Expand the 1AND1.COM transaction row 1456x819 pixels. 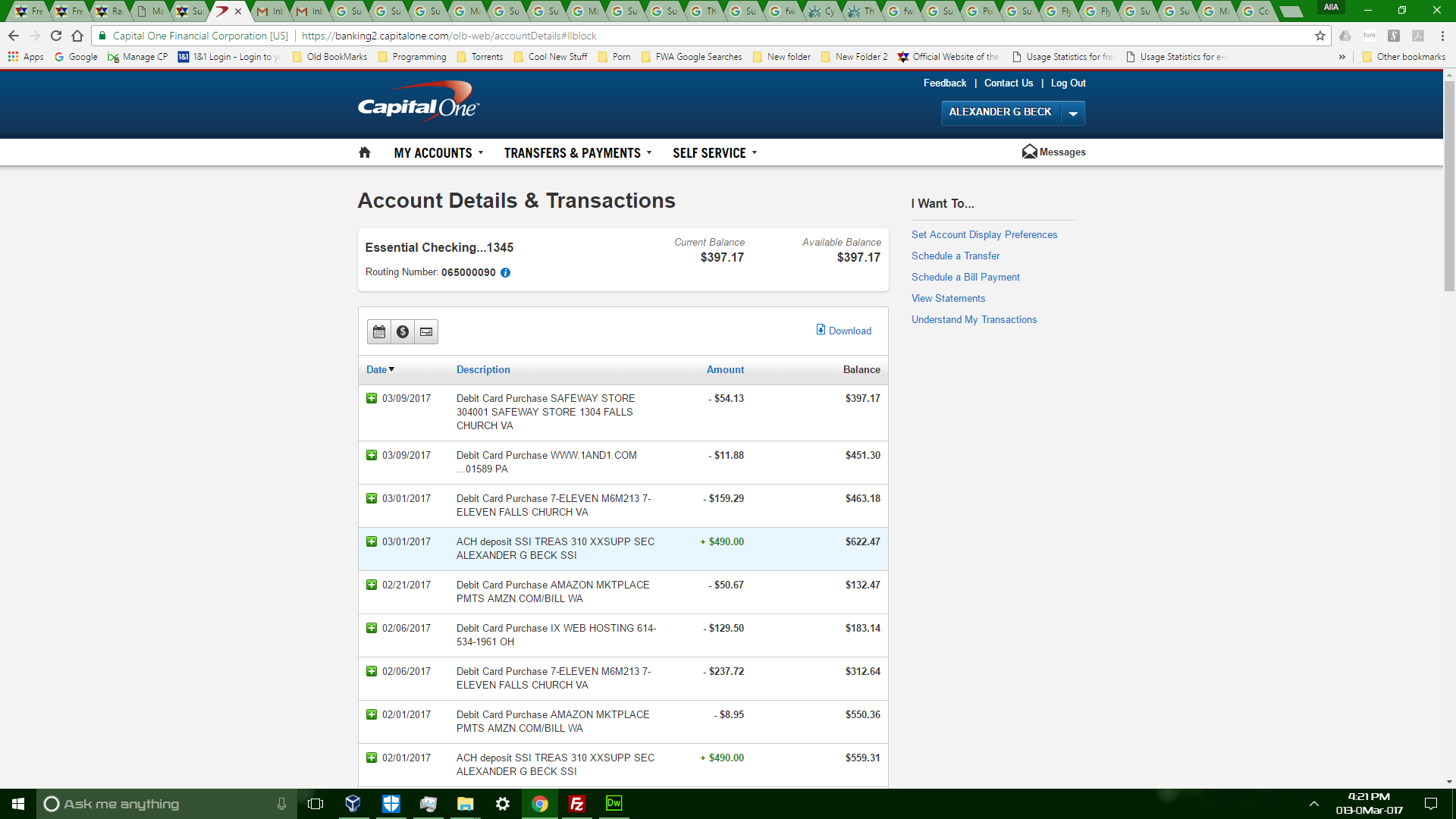(x=372, y=455)
